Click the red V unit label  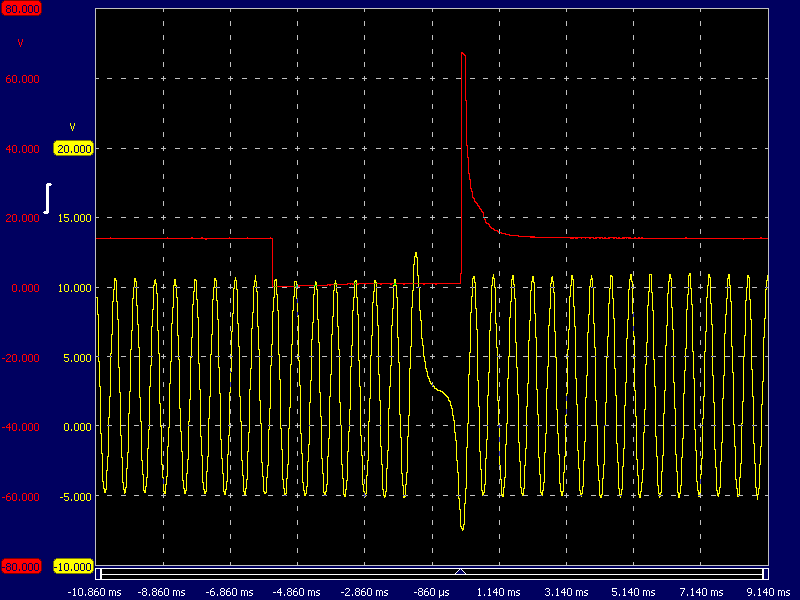coord(20,43)
